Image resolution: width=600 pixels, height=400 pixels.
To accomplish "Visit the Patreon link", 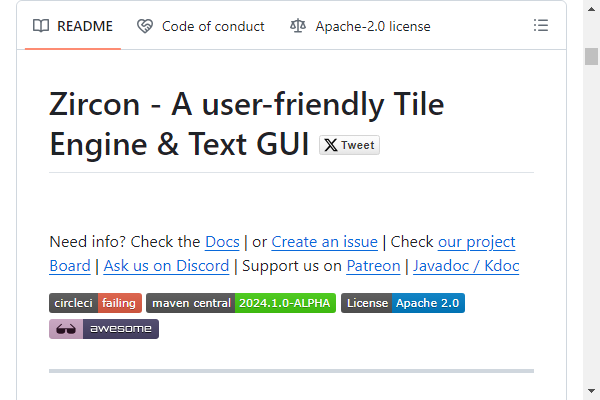I will point(373,266).
